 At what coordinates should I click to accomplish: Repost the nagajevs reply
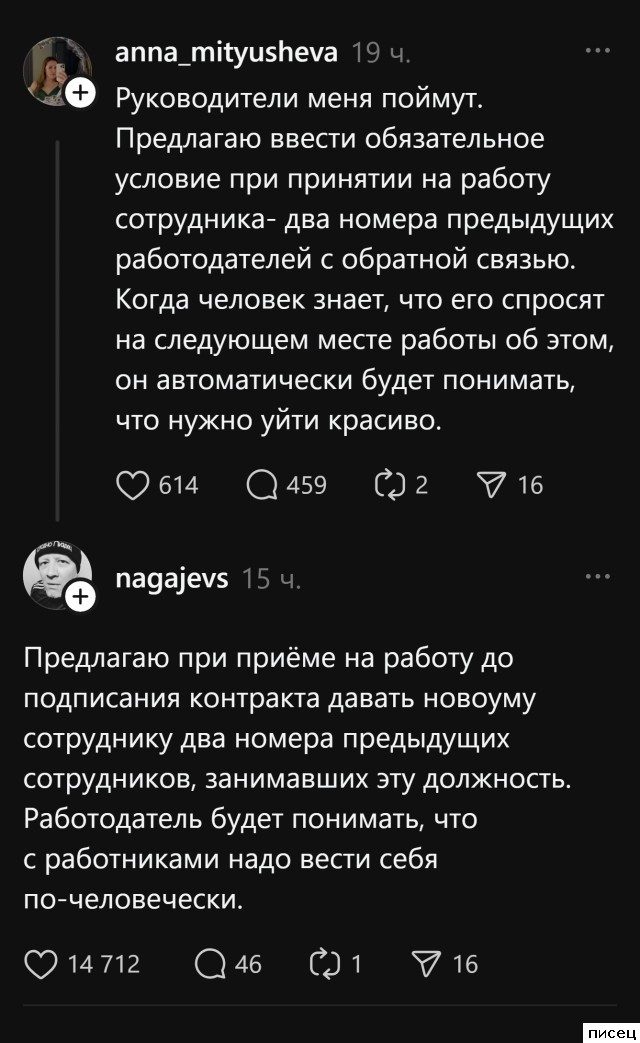coord(326,963)
